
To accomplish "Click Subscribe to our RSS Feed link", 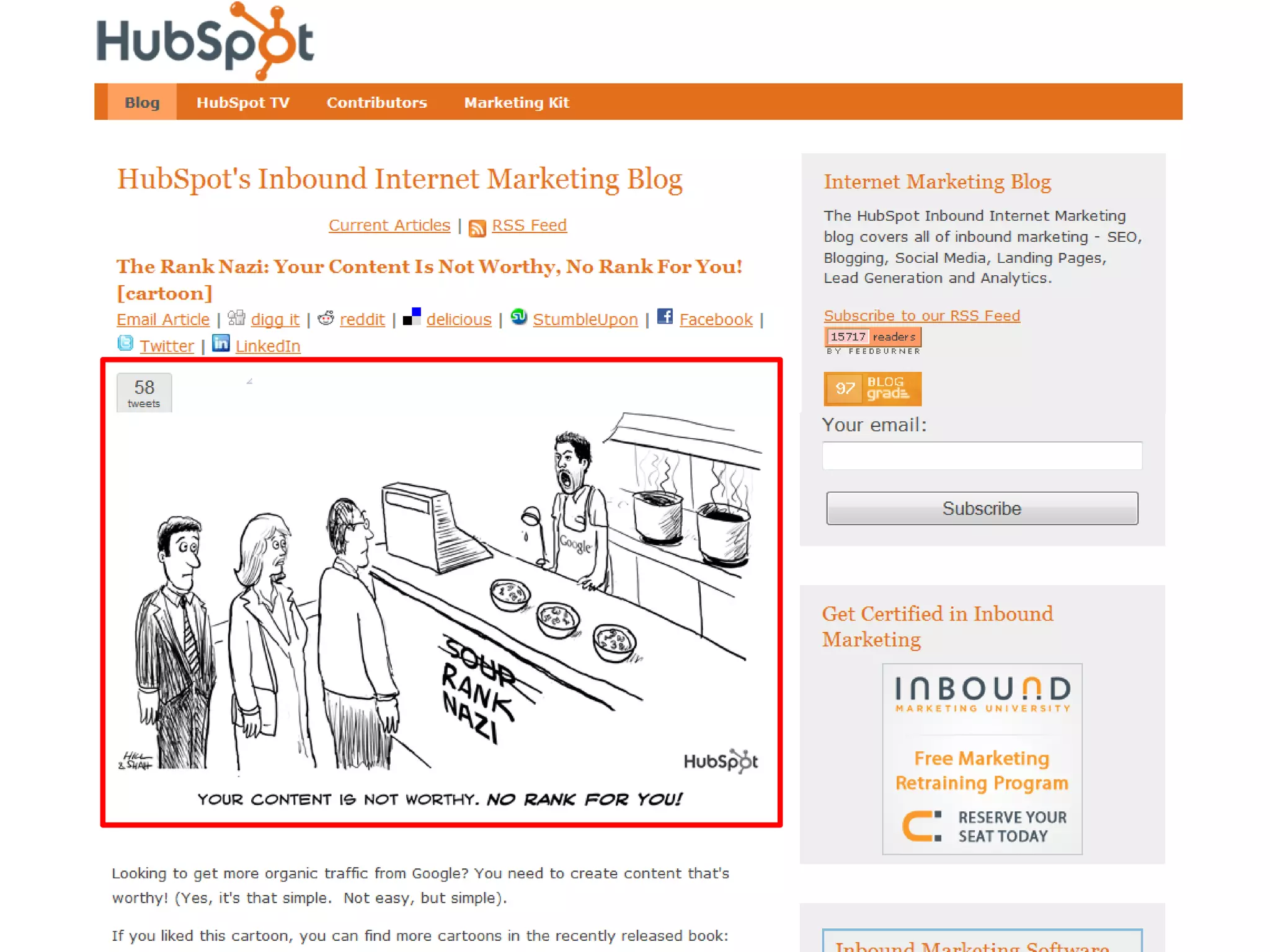I will coord(921,315).
